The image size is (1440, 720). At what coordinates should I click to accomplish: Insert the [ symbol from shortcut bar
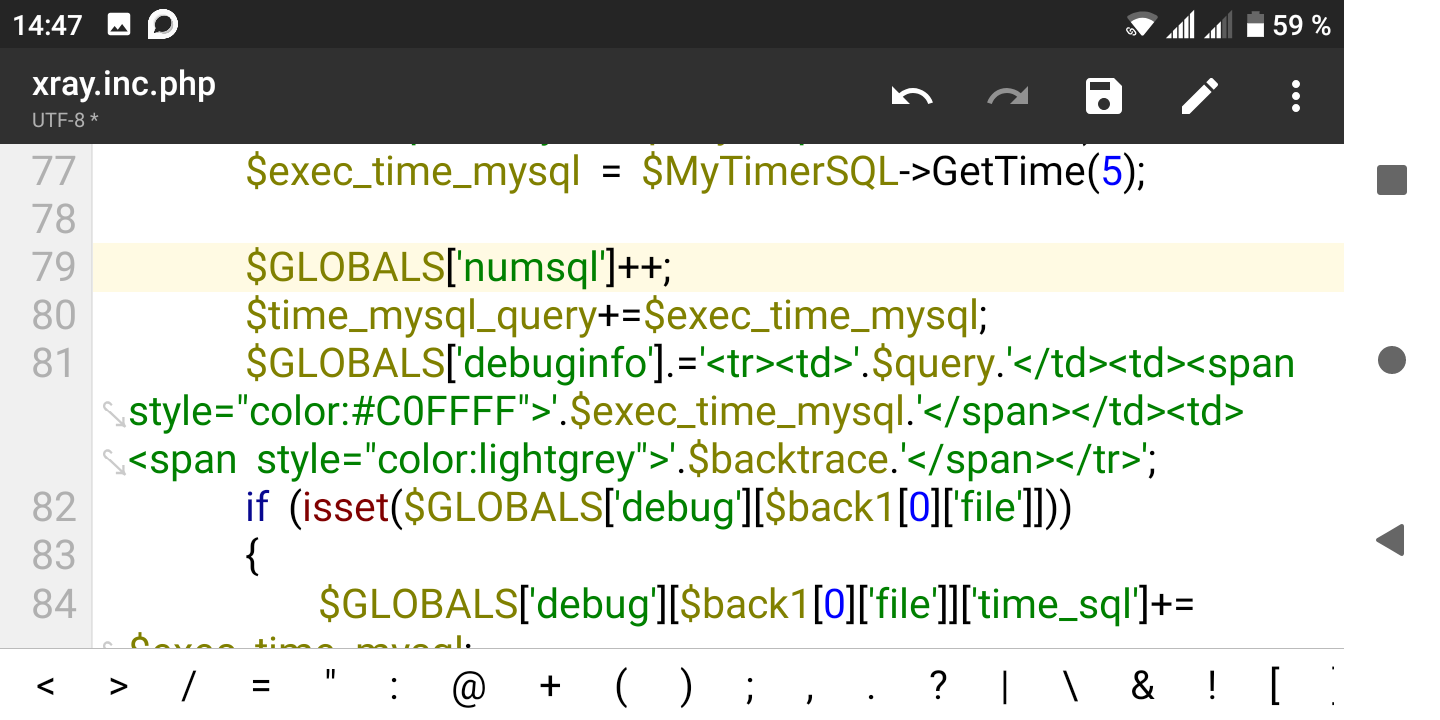coord(1275,688)
